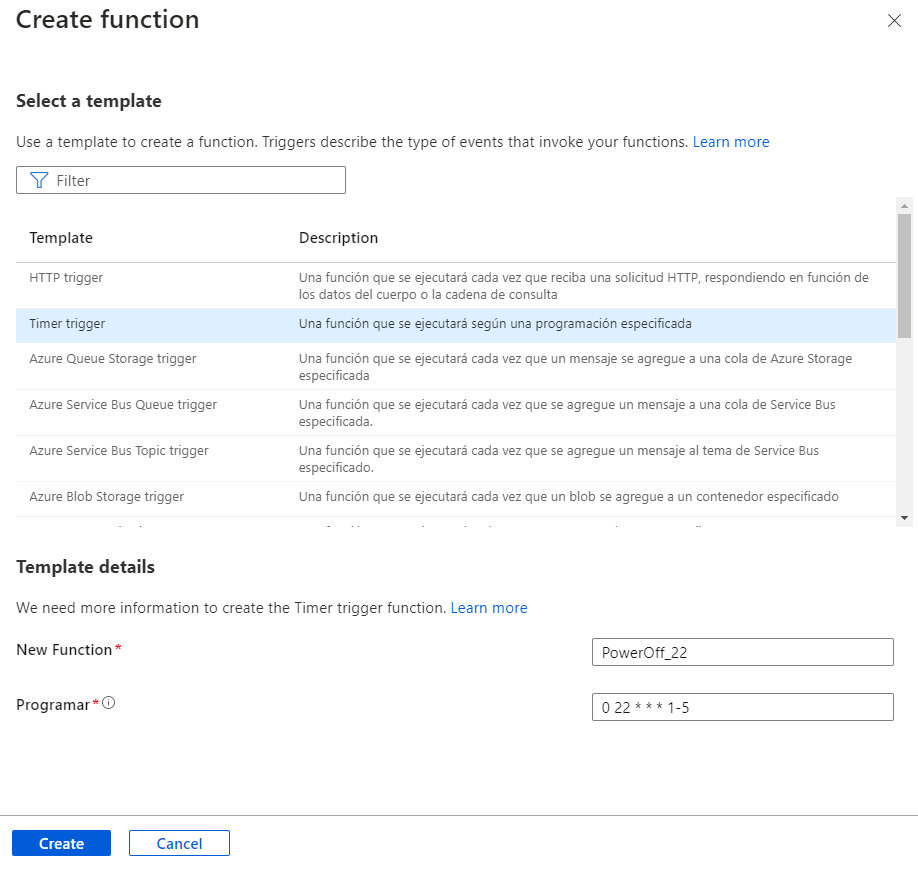Screen dimensions: 918x874
Task: Open the Learn more link about triggers
Action: point(731,141)
